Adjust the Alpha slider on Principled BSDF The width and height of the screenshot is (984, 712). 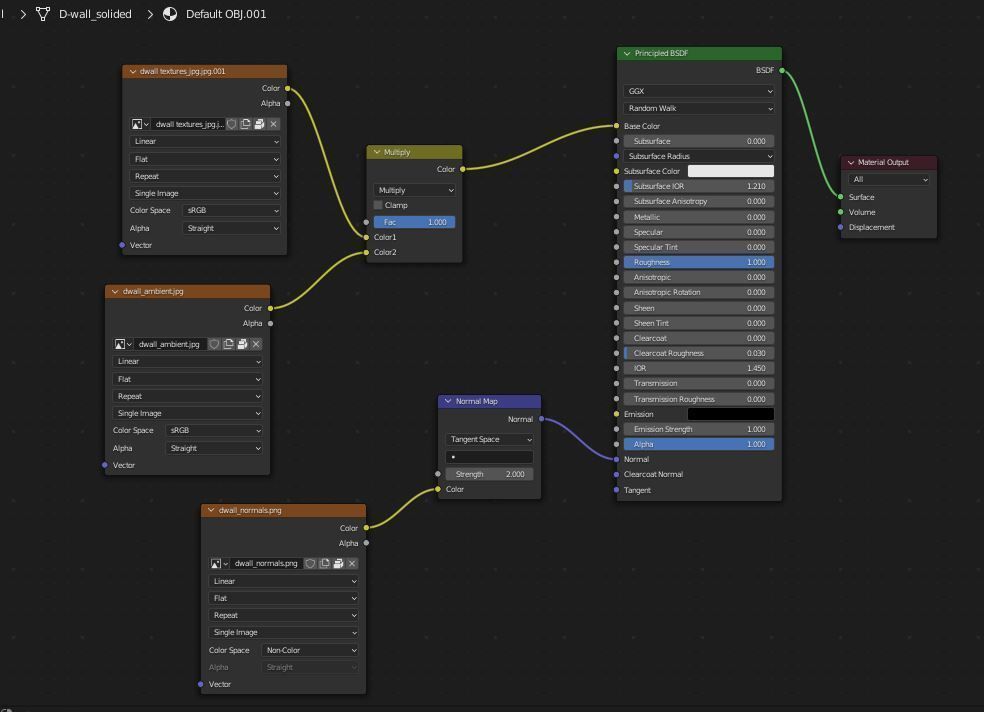[699, 444]
